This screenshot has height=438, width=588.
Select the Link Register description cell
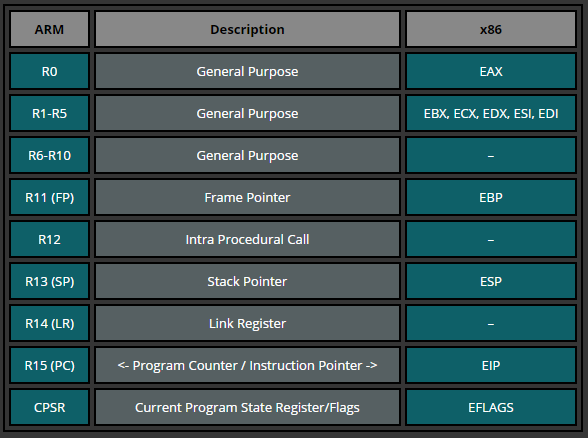click(x=248, y=323)
